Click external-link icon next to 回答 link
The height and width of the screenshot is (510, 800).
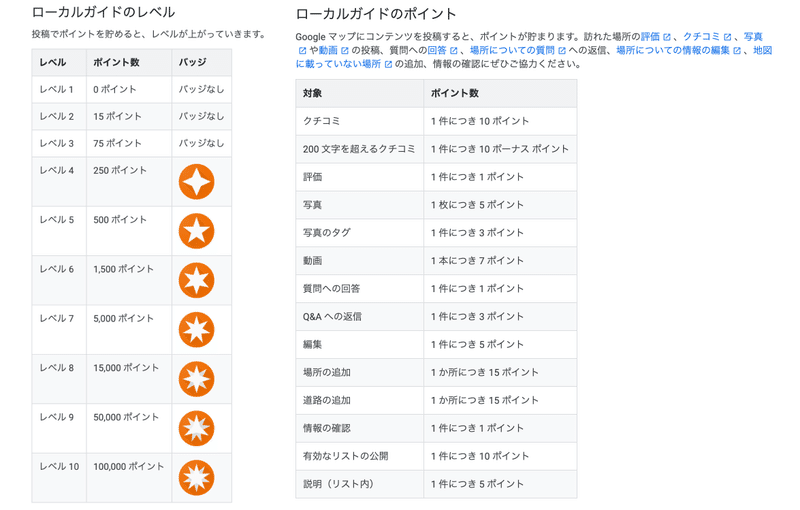tap(454, 50)
